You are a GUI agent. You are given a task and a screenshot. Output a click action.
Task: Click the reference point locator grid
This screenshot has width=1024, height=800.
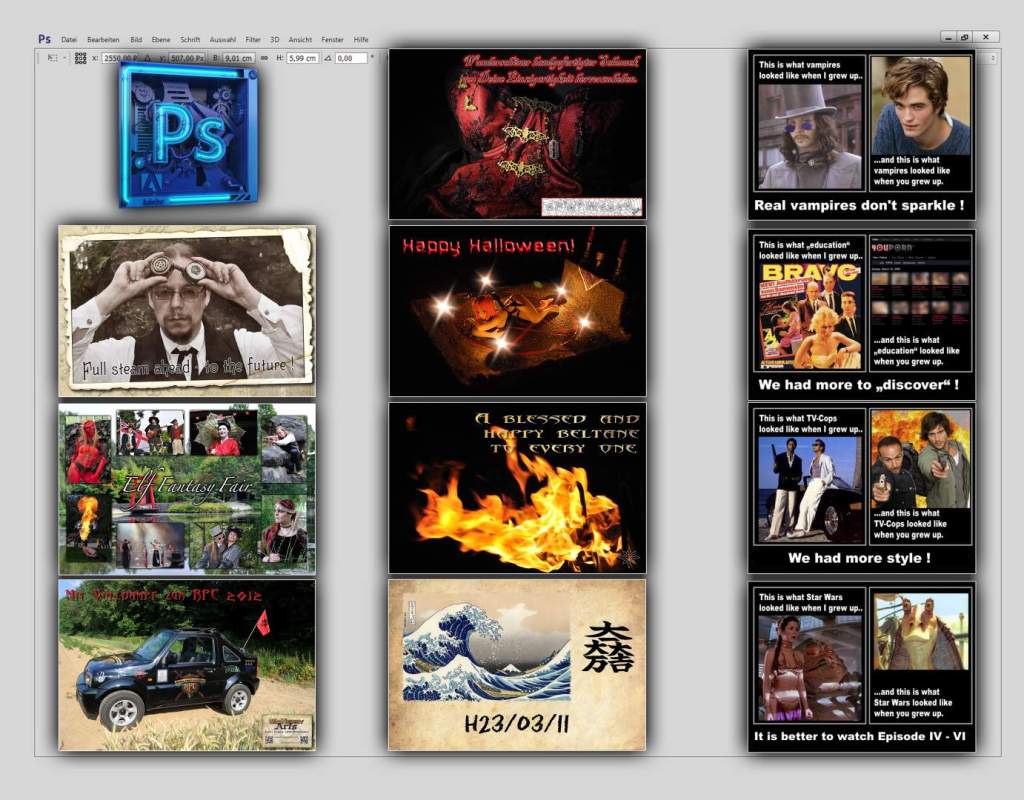(x=80, y=59)
